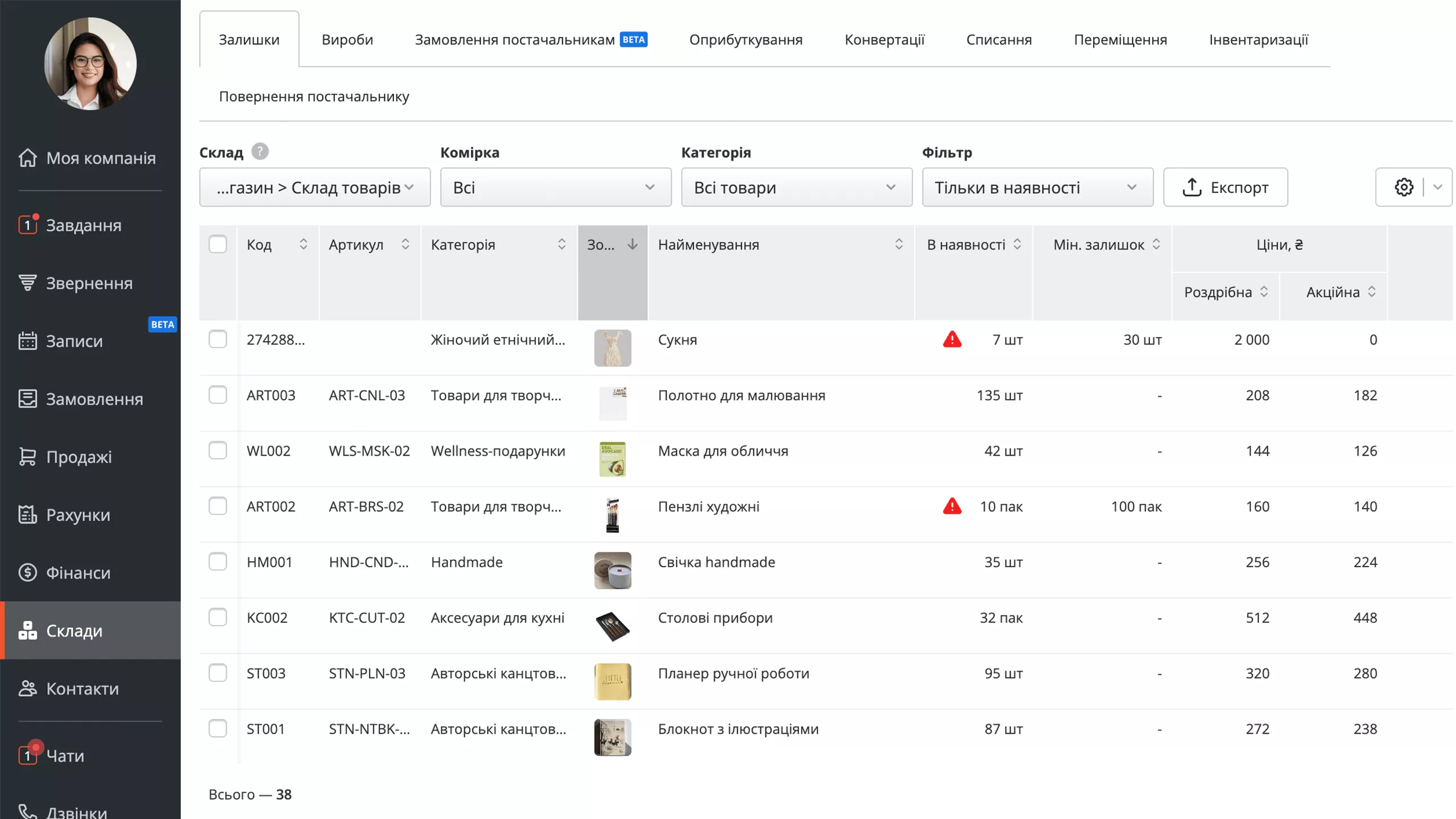Sort by Код column arrows
The height and width of the screenshot is (819, 1456).
point(303,244)
